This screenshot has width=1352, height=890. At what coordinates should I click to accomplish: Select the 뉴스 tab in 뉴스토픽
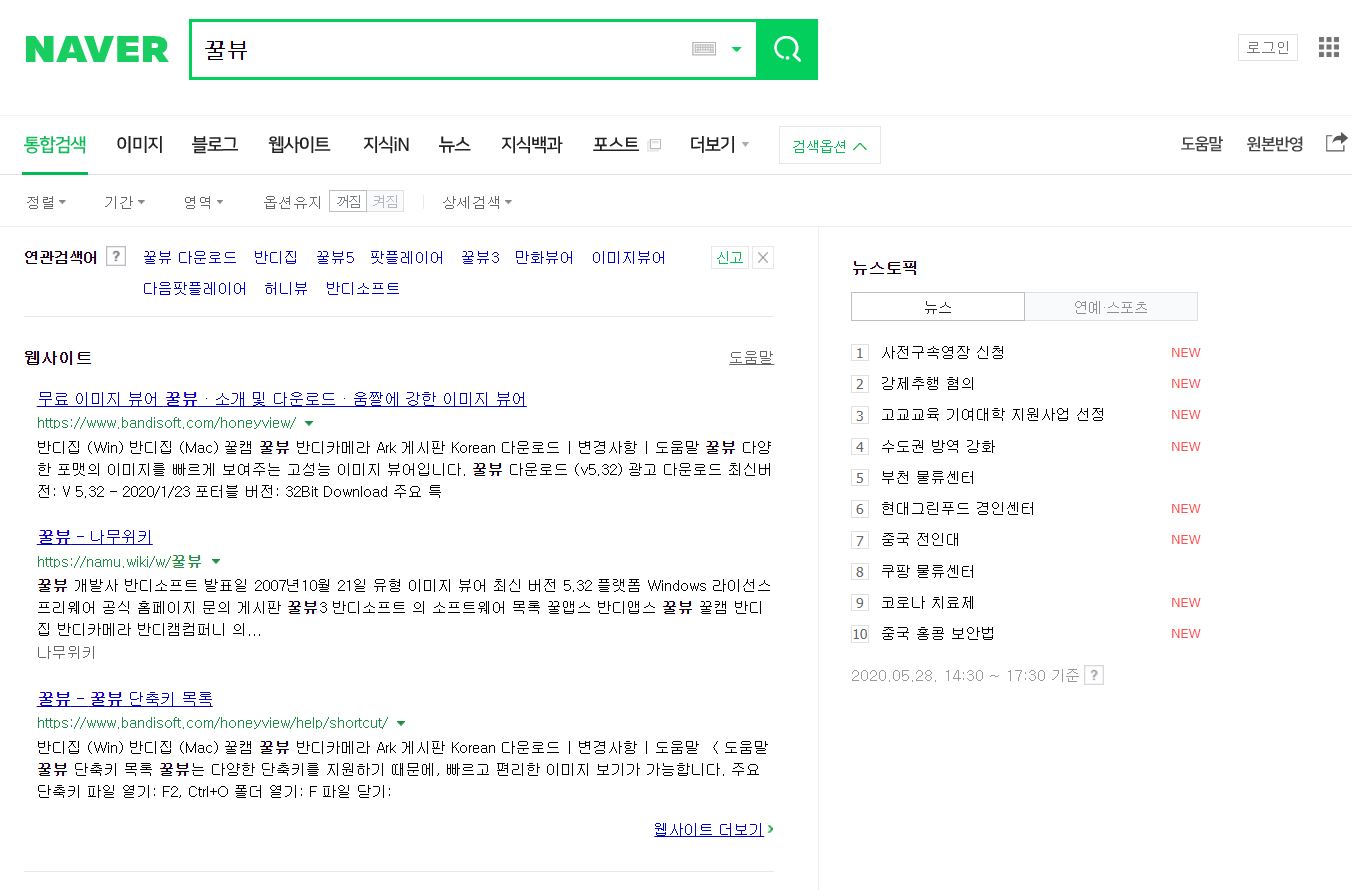pos(938,306)
